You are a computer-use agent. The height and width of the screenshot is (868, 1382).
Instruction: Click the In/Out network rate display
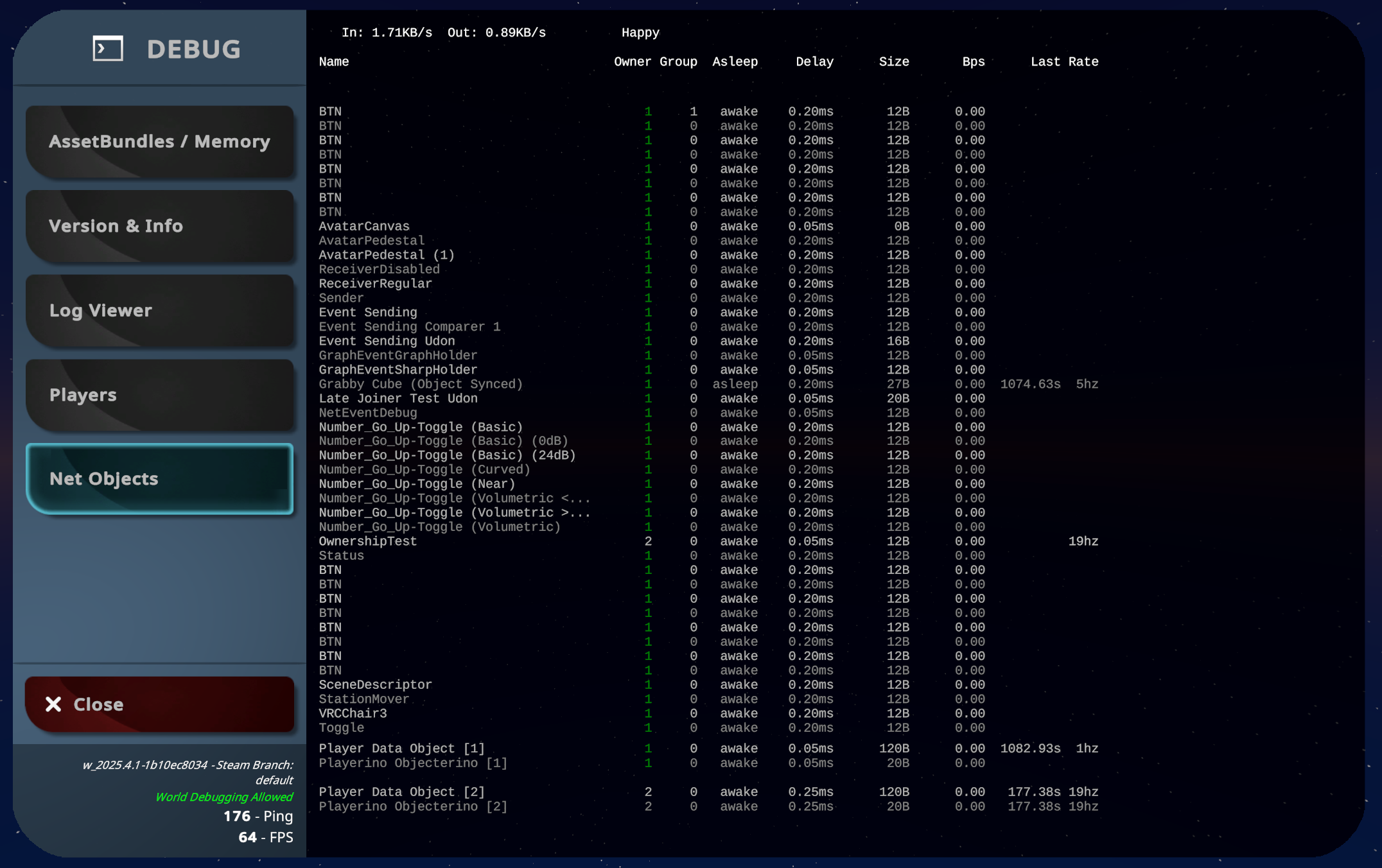coord(444,31)
